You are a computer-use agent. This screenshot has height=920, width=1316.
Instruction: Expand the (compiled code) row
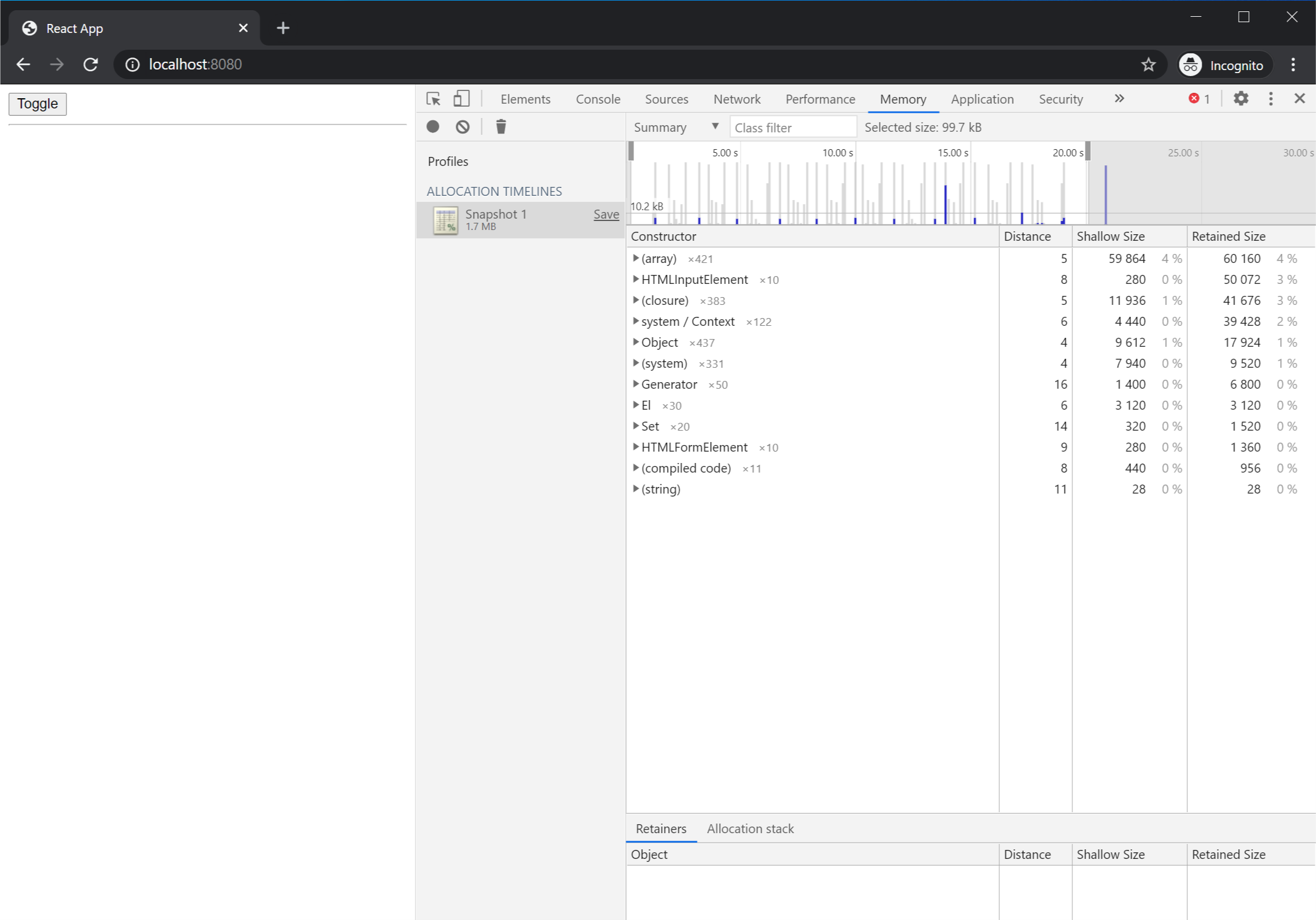point(636,468)
